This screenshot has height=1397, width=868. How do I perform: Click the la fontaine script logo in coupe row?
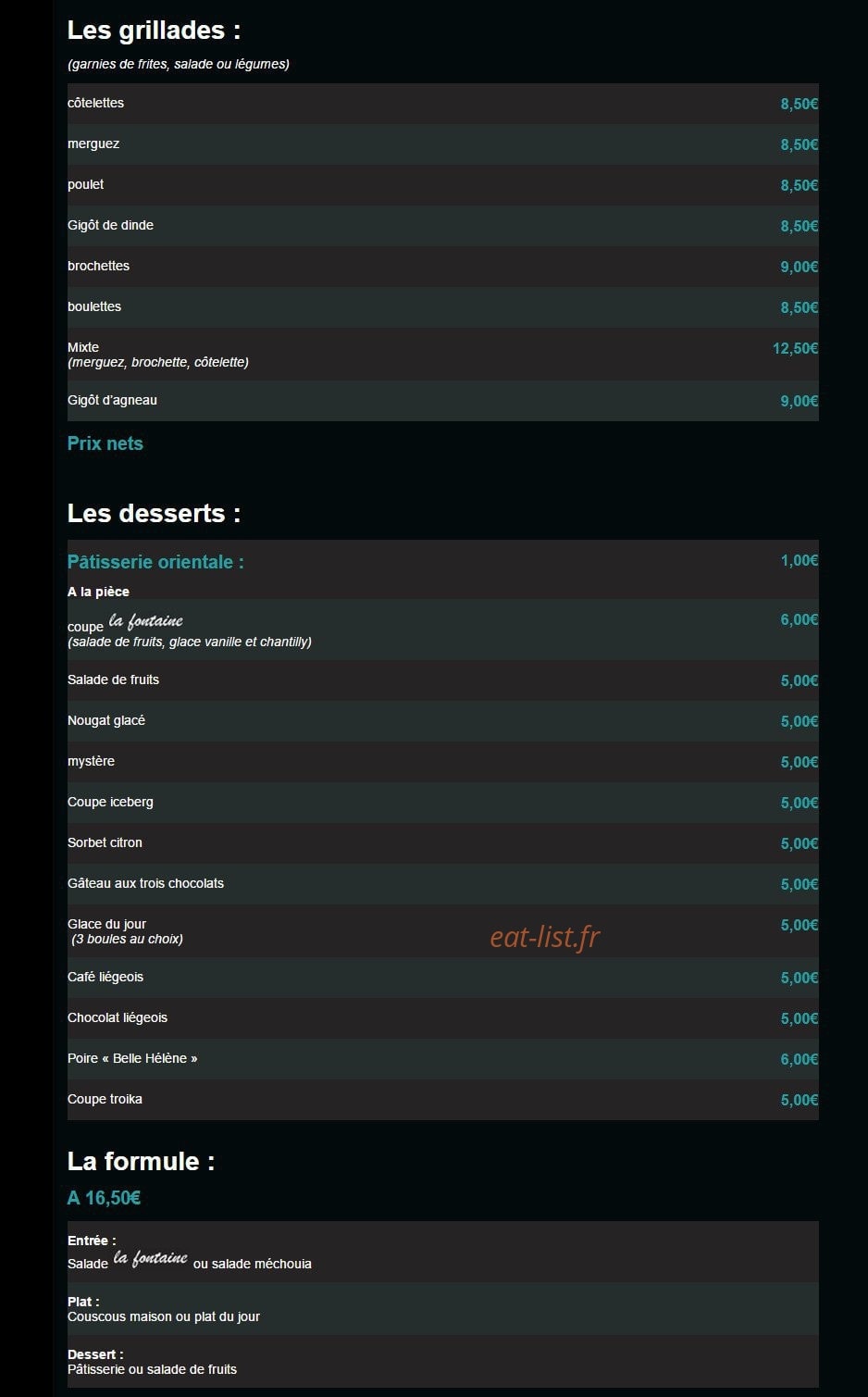[x=146, y=620]
